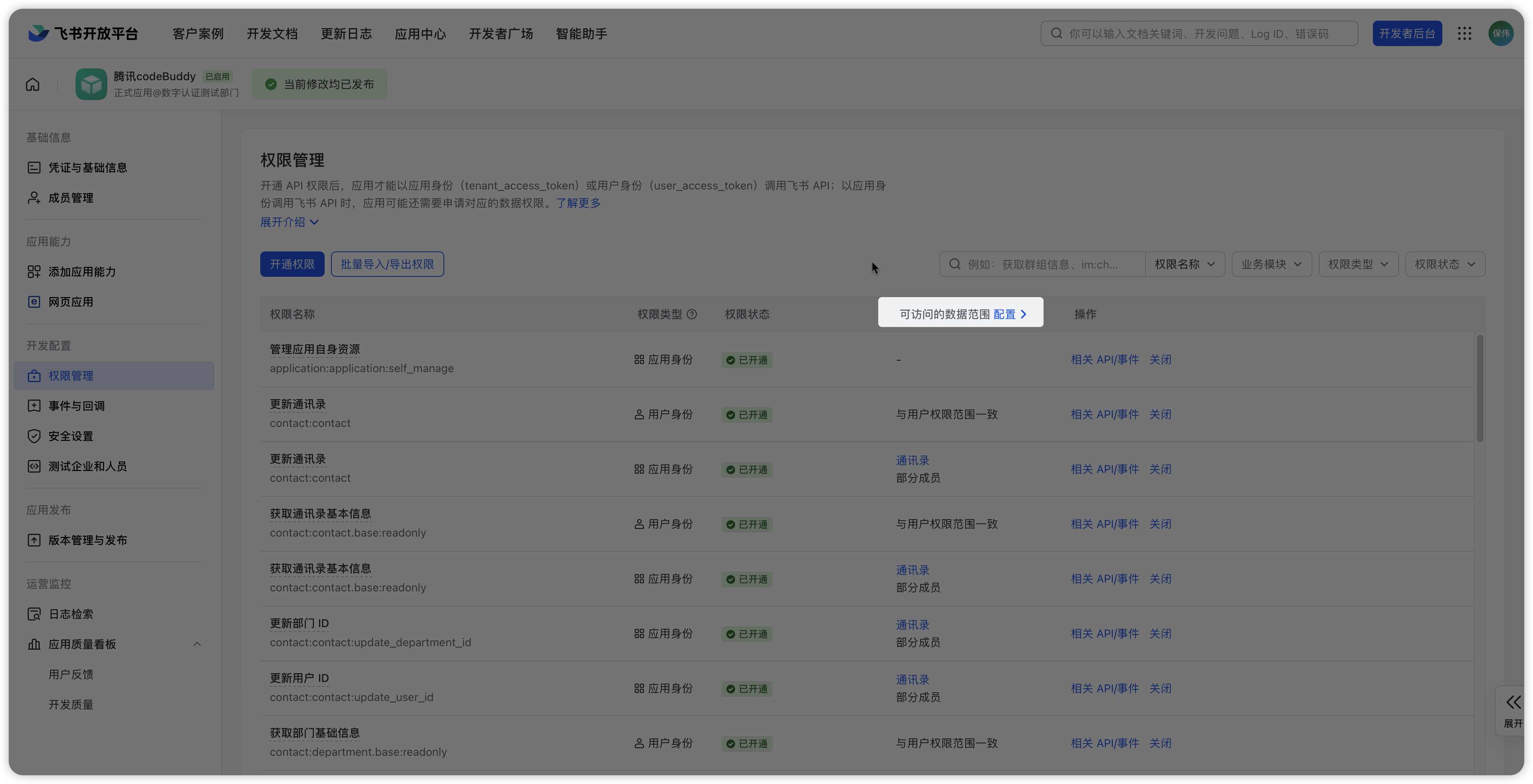Click the 开通权限 button
This screenshot has width=1533, height=784.
click(x=292, y=264)
